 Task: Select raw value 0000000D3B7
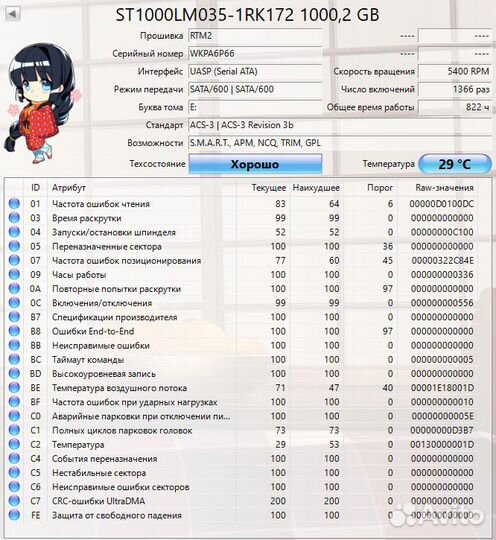tap(442, 430)
